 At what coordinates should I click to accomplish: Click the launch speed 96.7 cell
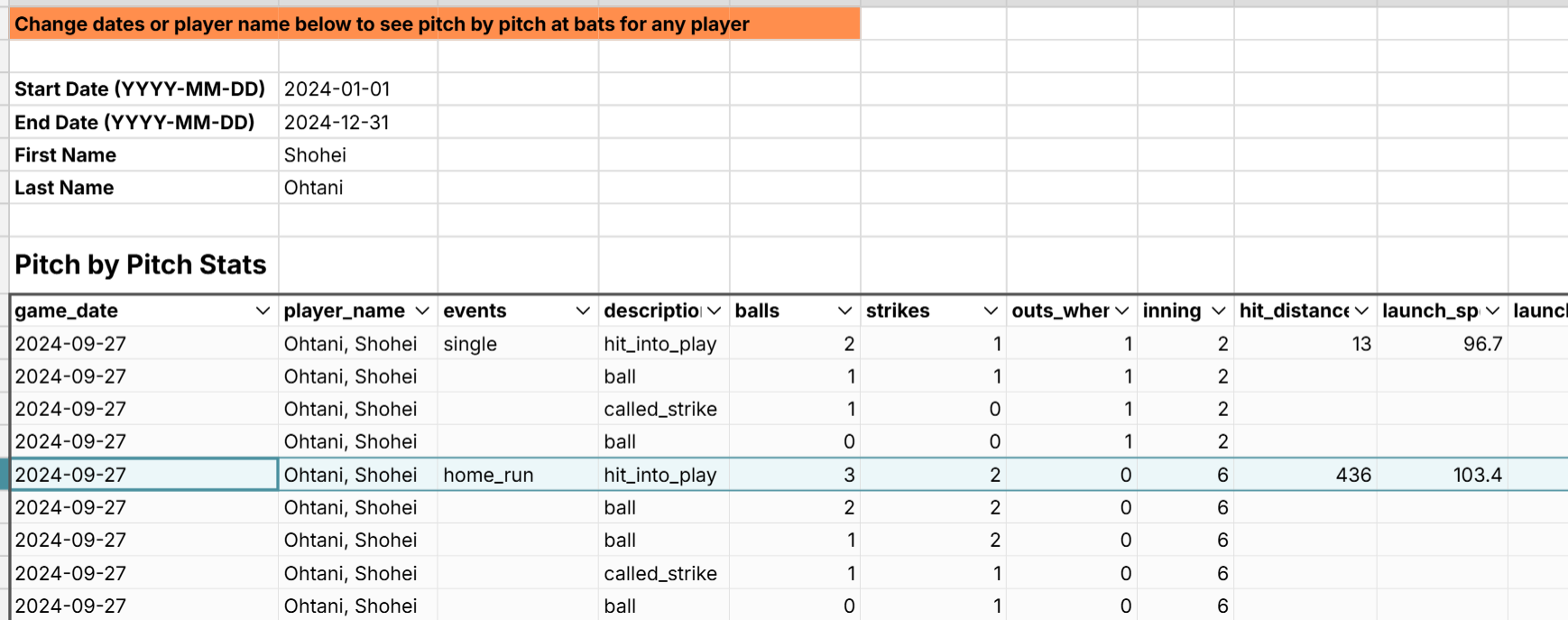pos(1442,344)
